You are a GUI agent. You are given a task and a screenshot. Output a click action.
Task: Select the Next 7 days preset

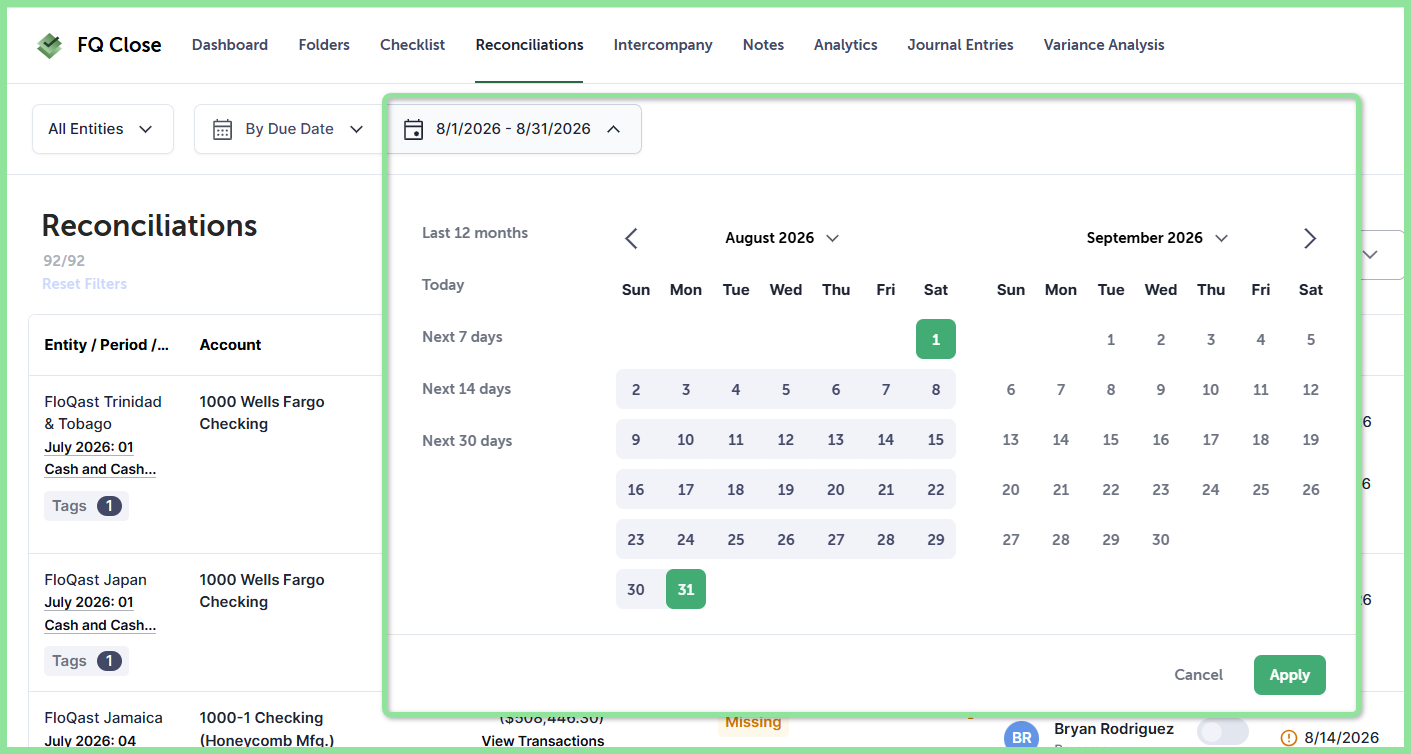pyautogui.click(x=462, y=337)
